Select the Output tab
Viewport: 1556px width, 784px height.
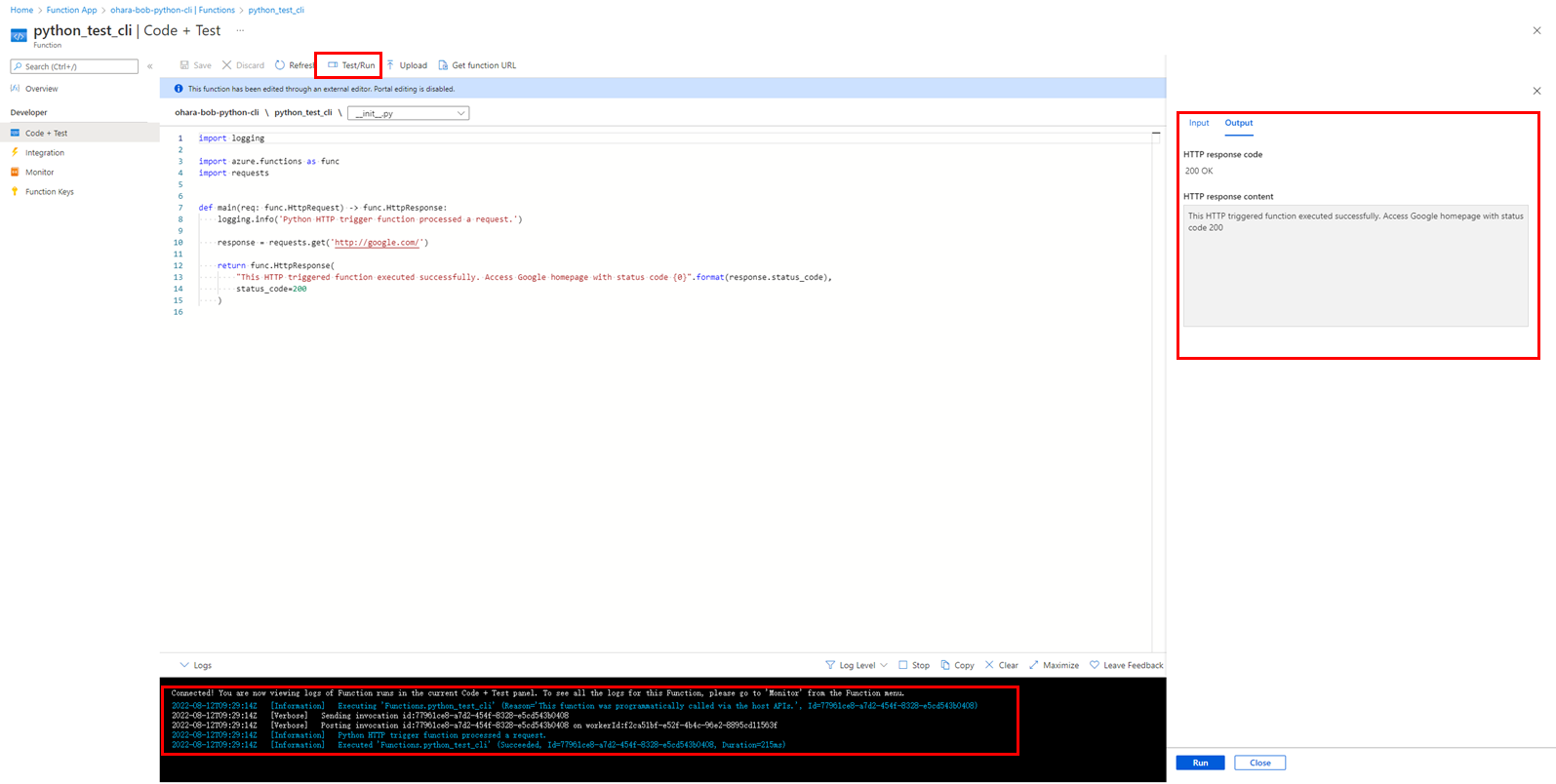(x=1239, y=123)
